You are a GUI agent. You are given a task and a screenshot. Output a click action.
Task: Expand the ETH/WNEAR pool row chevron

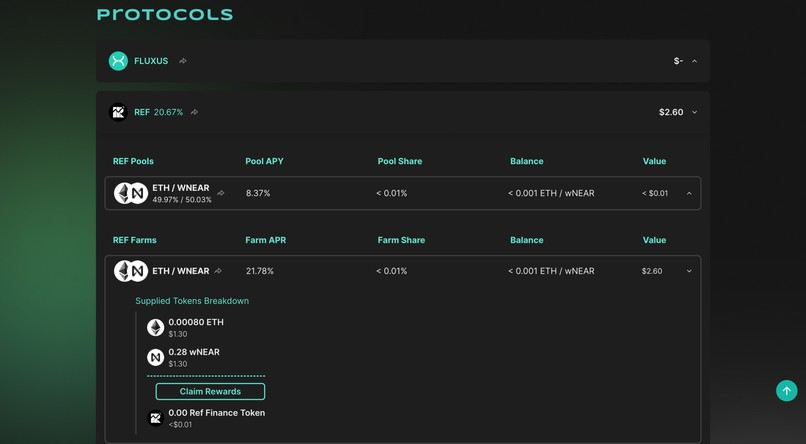(689, 193)
